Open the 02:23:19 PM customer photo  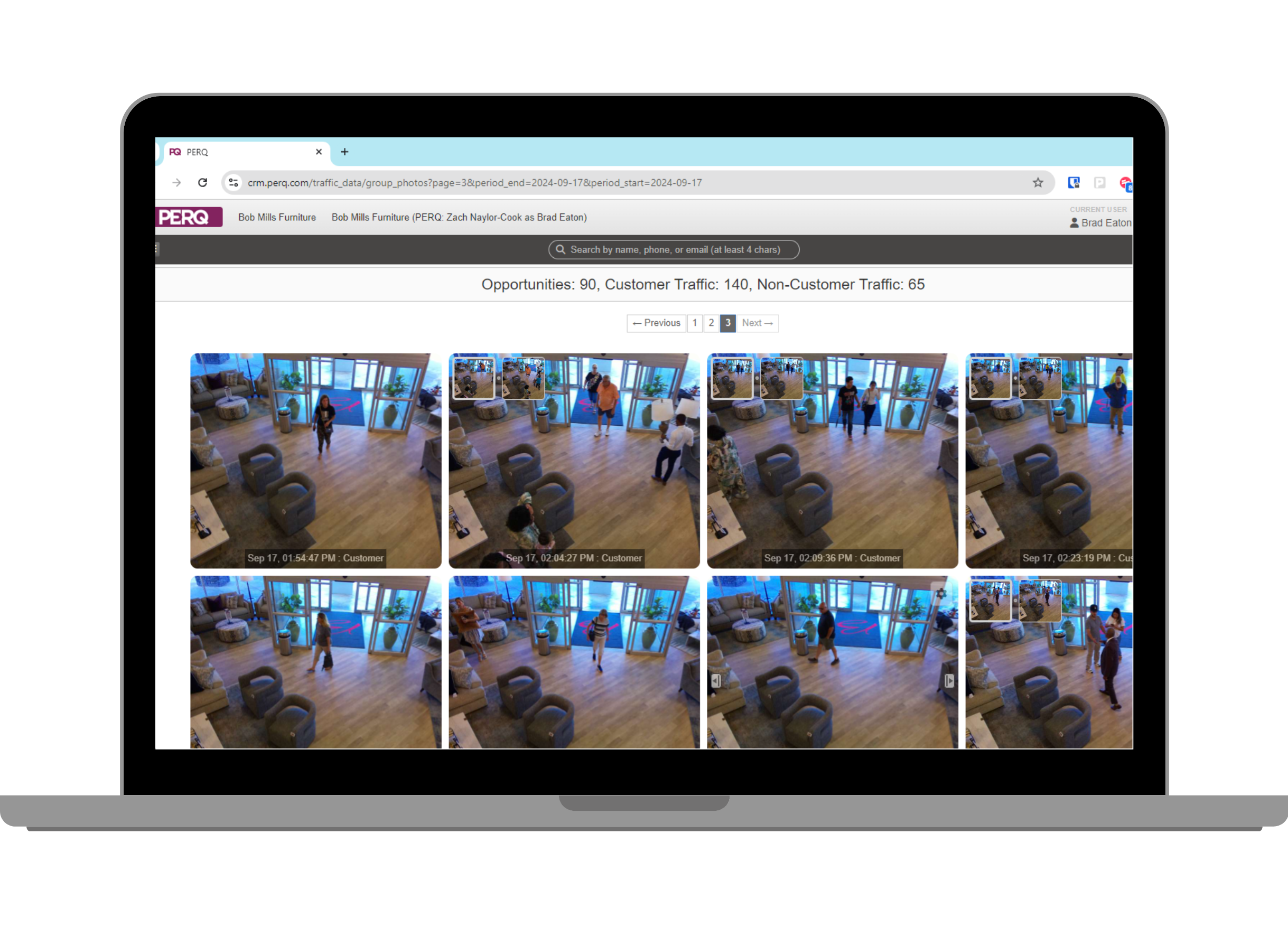[1048, 461]
